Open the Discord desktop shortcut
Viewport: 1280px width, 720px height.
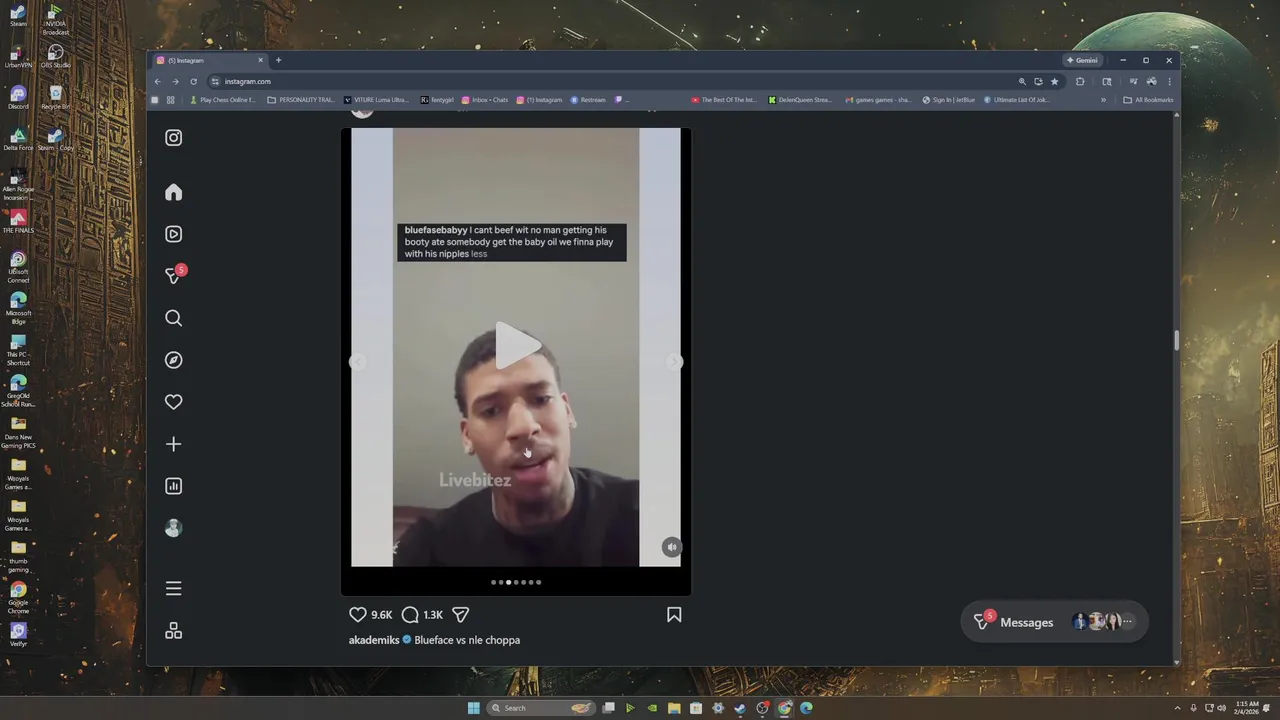click(x=18, y=97)
